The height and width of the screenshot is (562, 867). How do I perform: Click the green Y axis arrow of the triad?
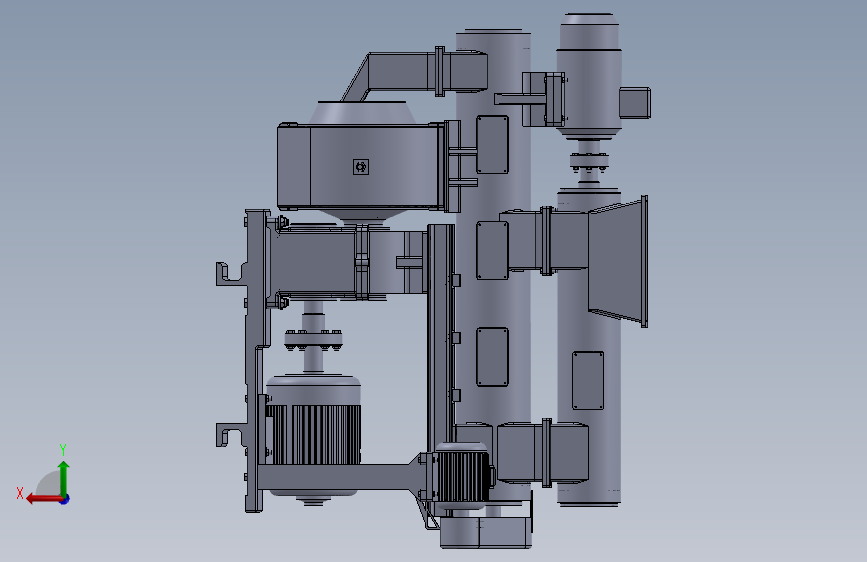click(x=64, y=479)
